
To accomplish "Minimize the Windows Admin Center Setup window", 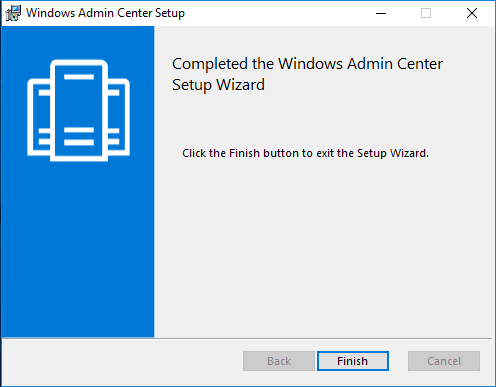I will 381,13.
